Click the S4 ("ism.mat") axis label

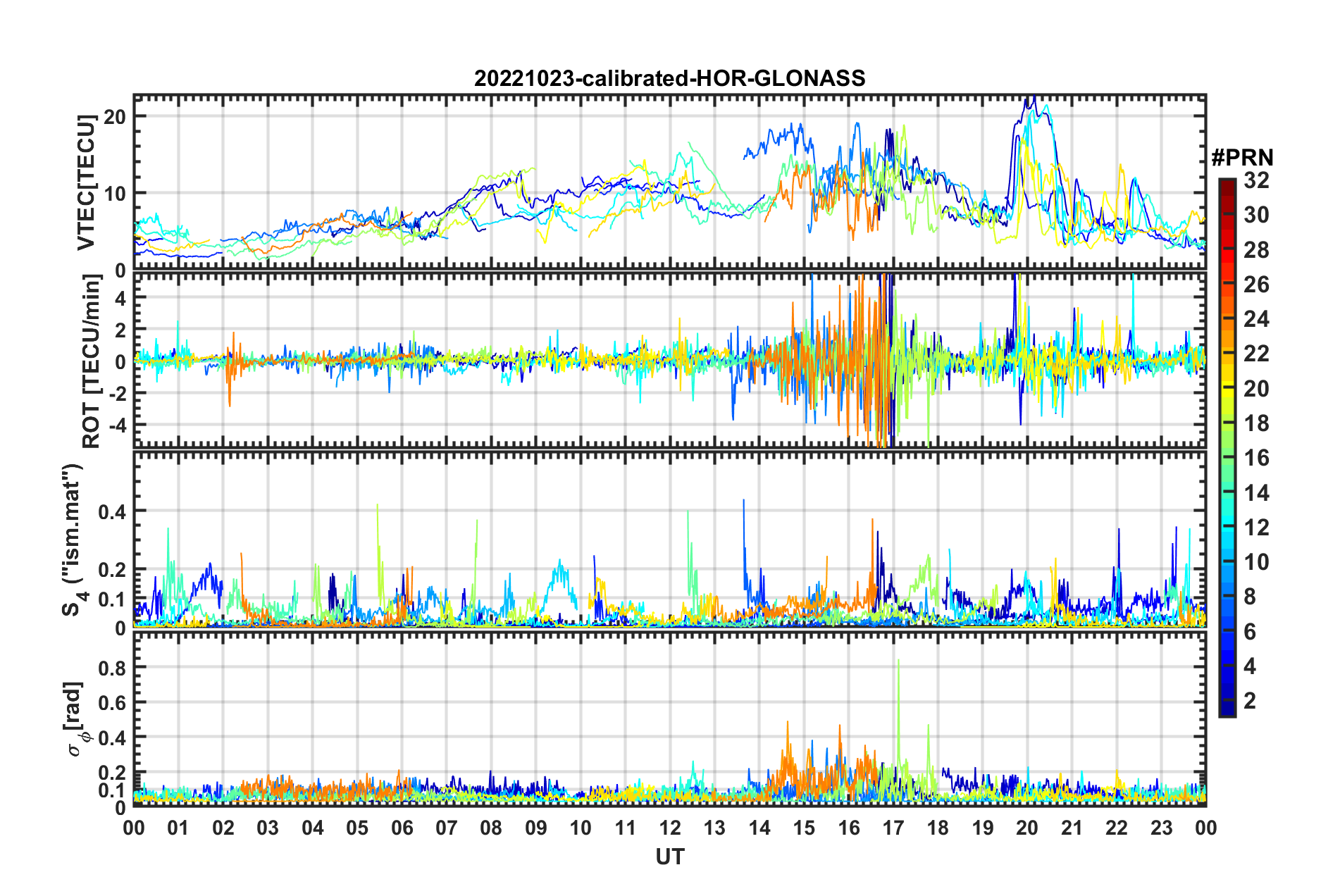[x=75, y=540]
